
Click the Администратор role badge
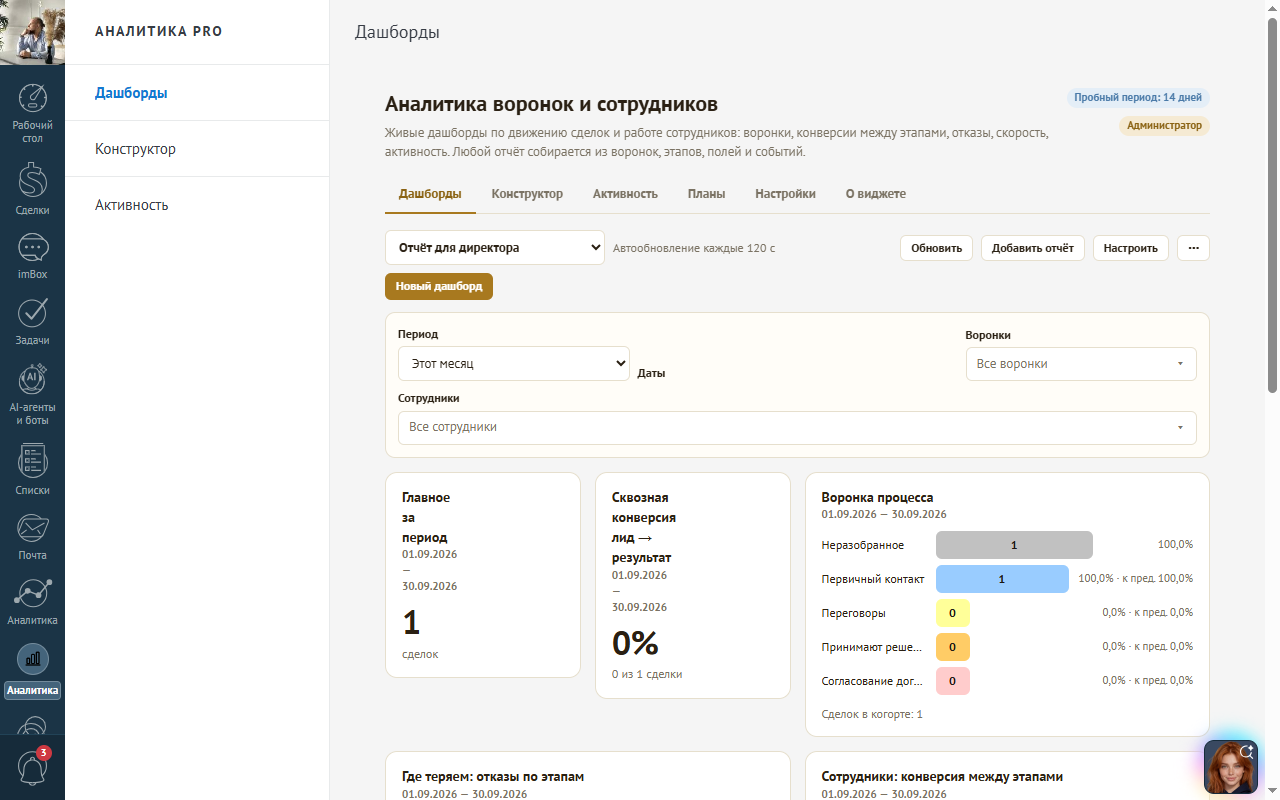click(x=1164, y=126)
